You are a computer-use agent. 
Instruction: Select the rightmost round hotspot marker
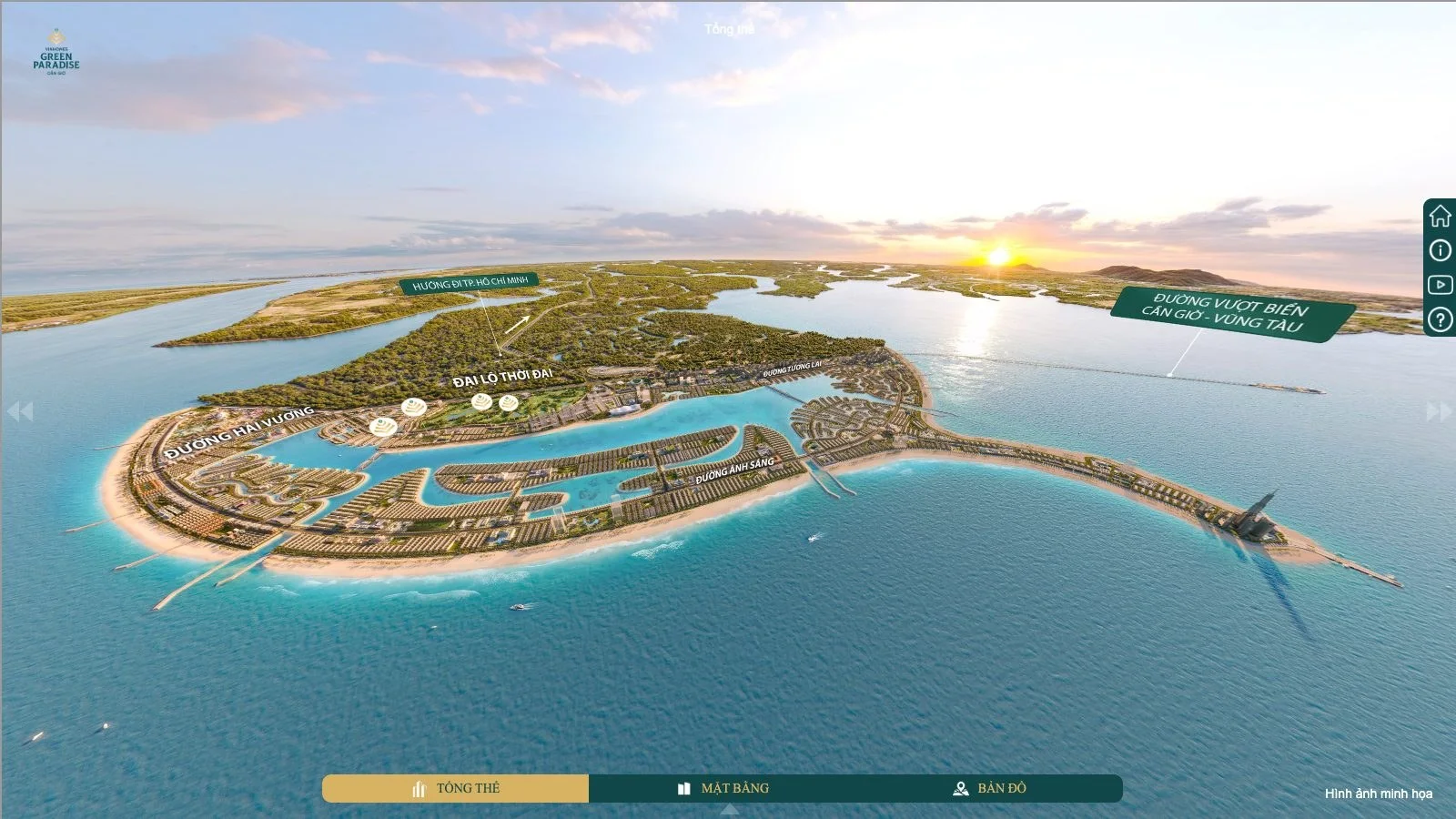coord(509,402)
